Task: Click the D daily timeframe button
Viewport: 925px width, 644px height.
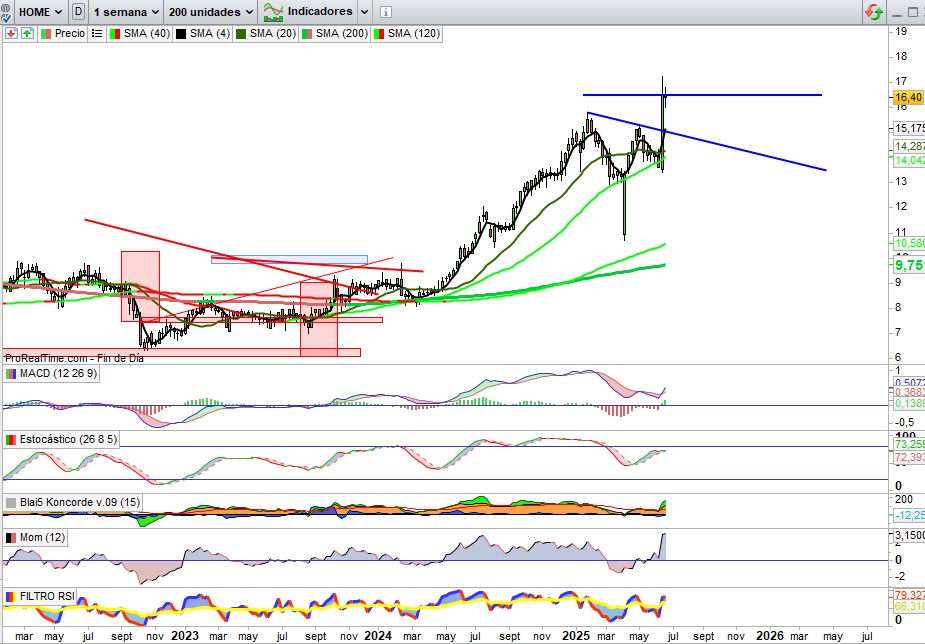Action: 79,12
